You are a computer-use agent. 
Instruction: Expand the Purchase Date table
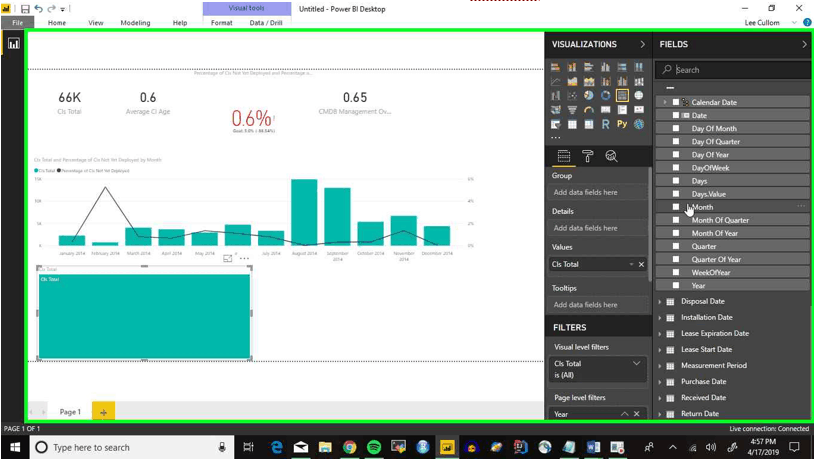coord(660,381)
